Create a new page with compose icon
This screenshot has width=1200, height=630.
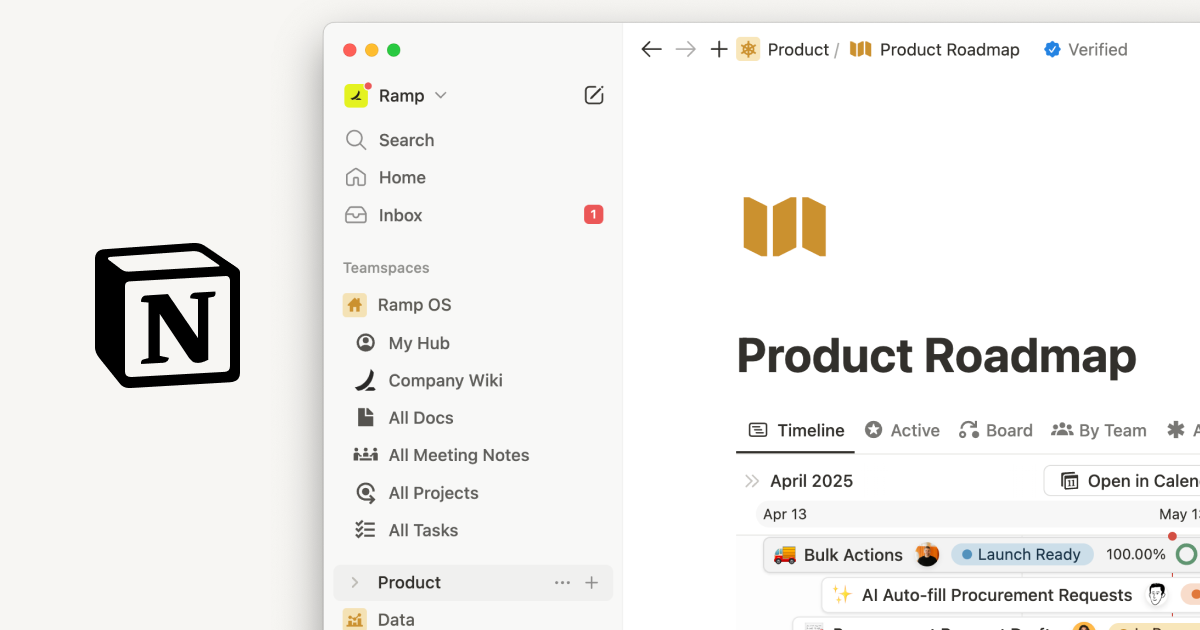point(594,95)
